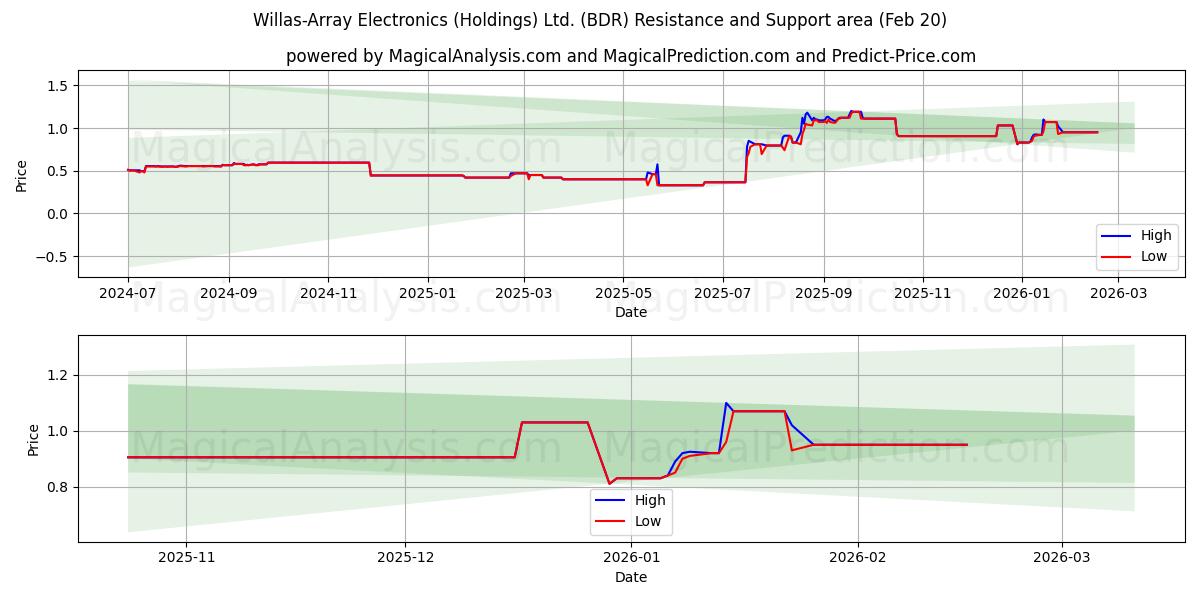Click the 'Date' axis label under upper chart
The height and width of the screenshot is (600, 1200).
pyautogui.click(x=631, y=313)
